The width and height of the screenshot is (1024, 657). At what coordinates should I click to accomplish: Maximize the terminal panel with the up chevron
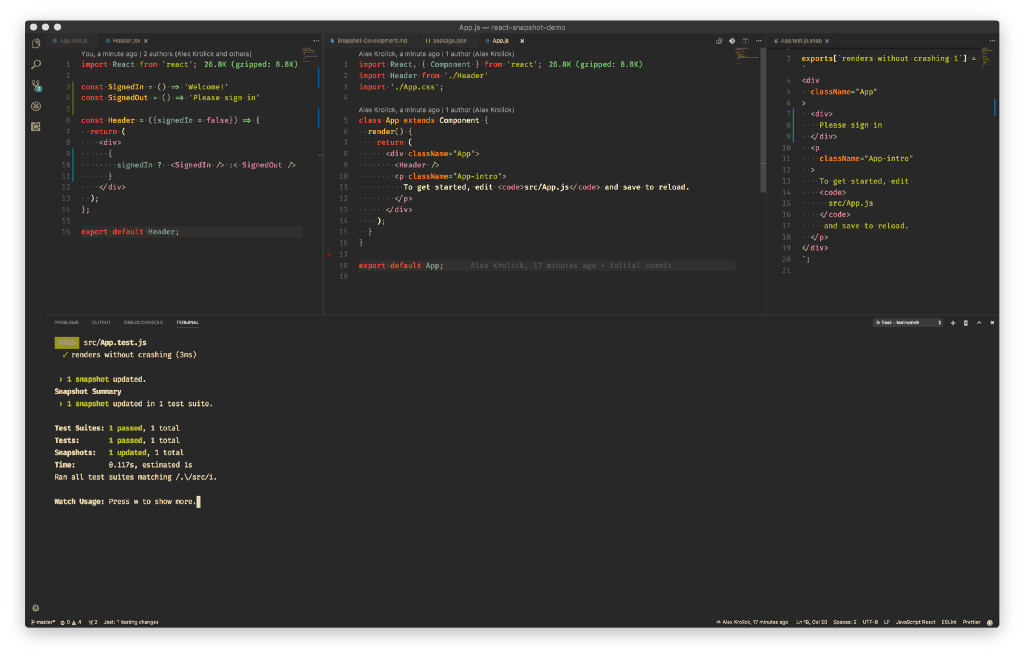coord(978,323)
